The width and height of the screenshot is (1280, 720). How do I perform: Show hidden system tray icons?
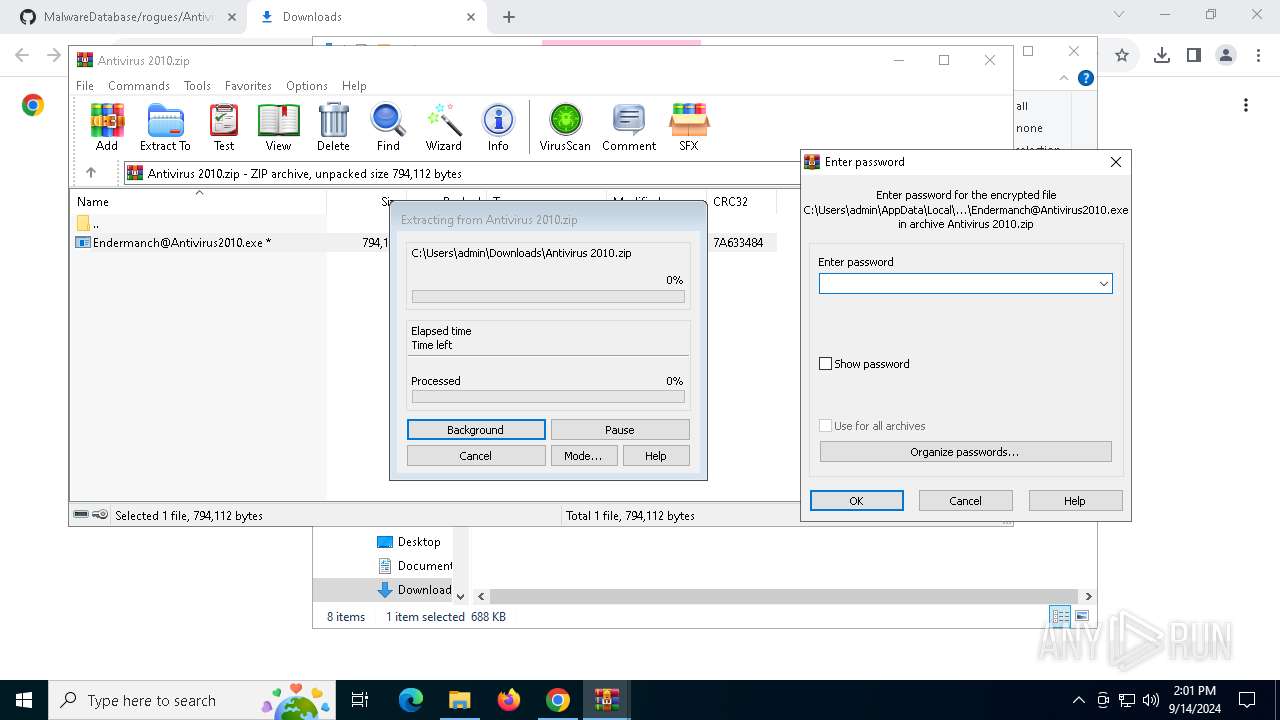tap(1078, 700)
